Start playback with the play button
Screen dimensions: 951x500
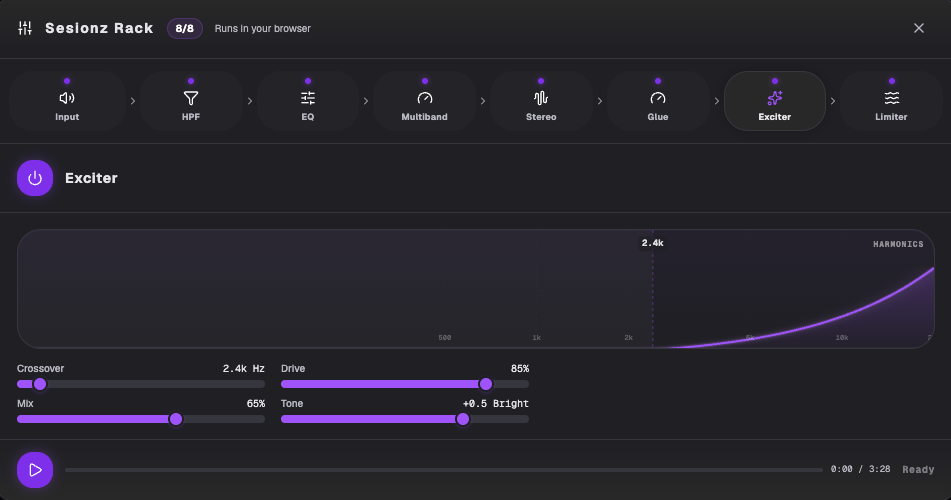coord(35,470)
